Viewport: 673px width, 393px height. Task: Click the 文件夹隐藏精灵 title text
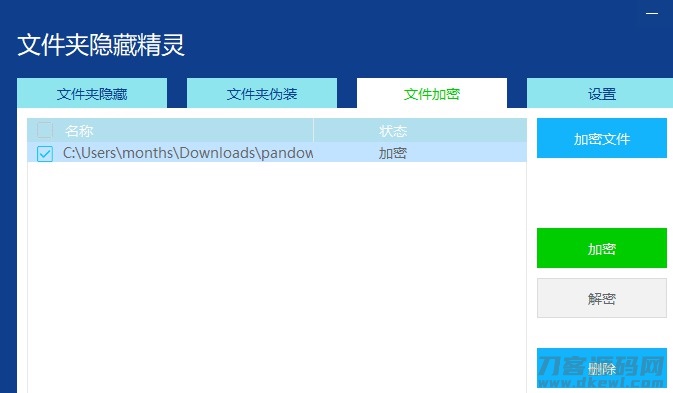(101, 45)
